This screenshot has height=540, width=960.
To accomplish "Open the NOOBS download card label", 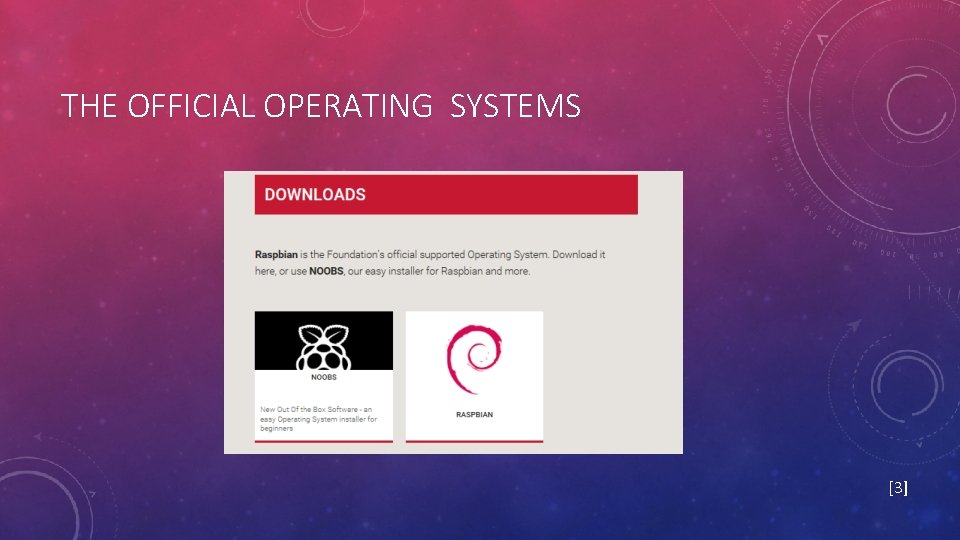I will (324, 377).
